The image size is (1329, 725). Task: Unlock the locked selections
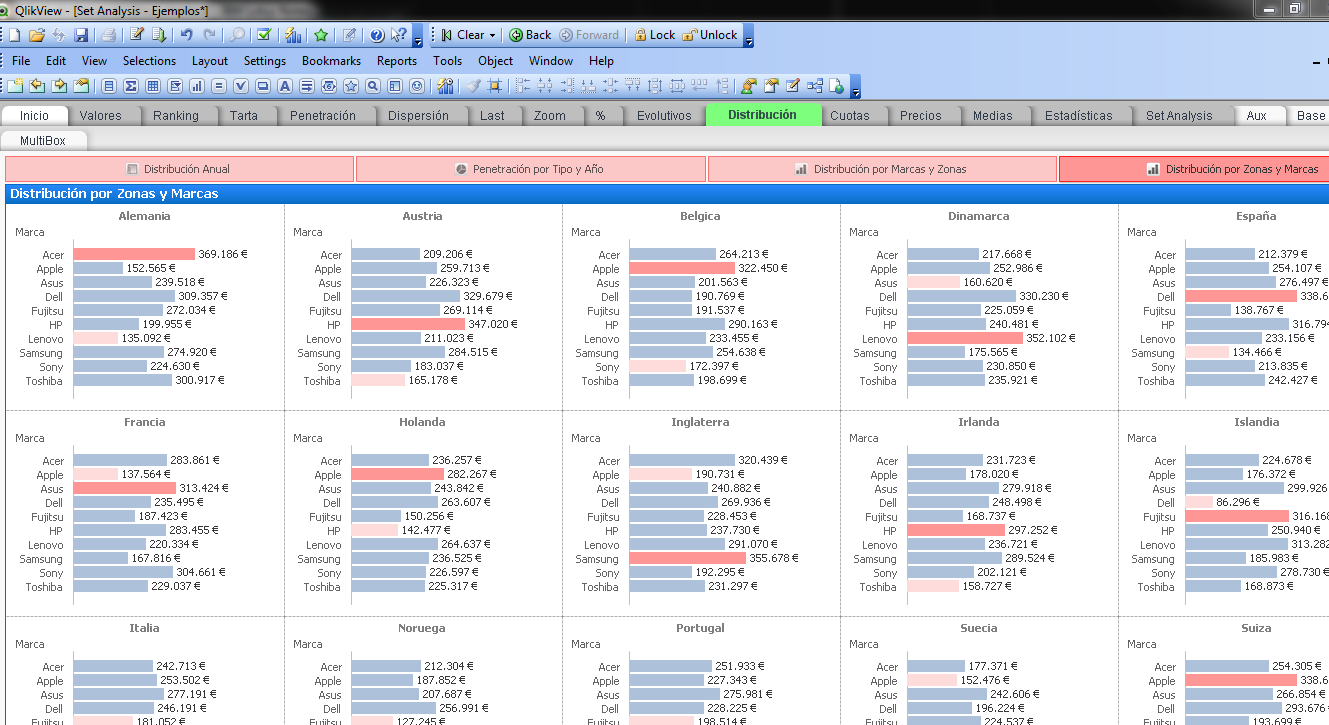(710, 35)
